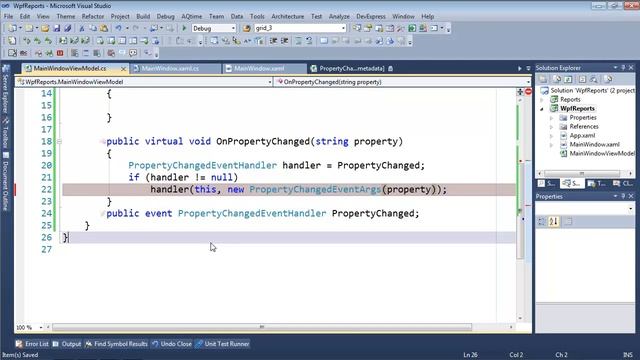Open the Find Symbol Results tab

click(117, 344)
